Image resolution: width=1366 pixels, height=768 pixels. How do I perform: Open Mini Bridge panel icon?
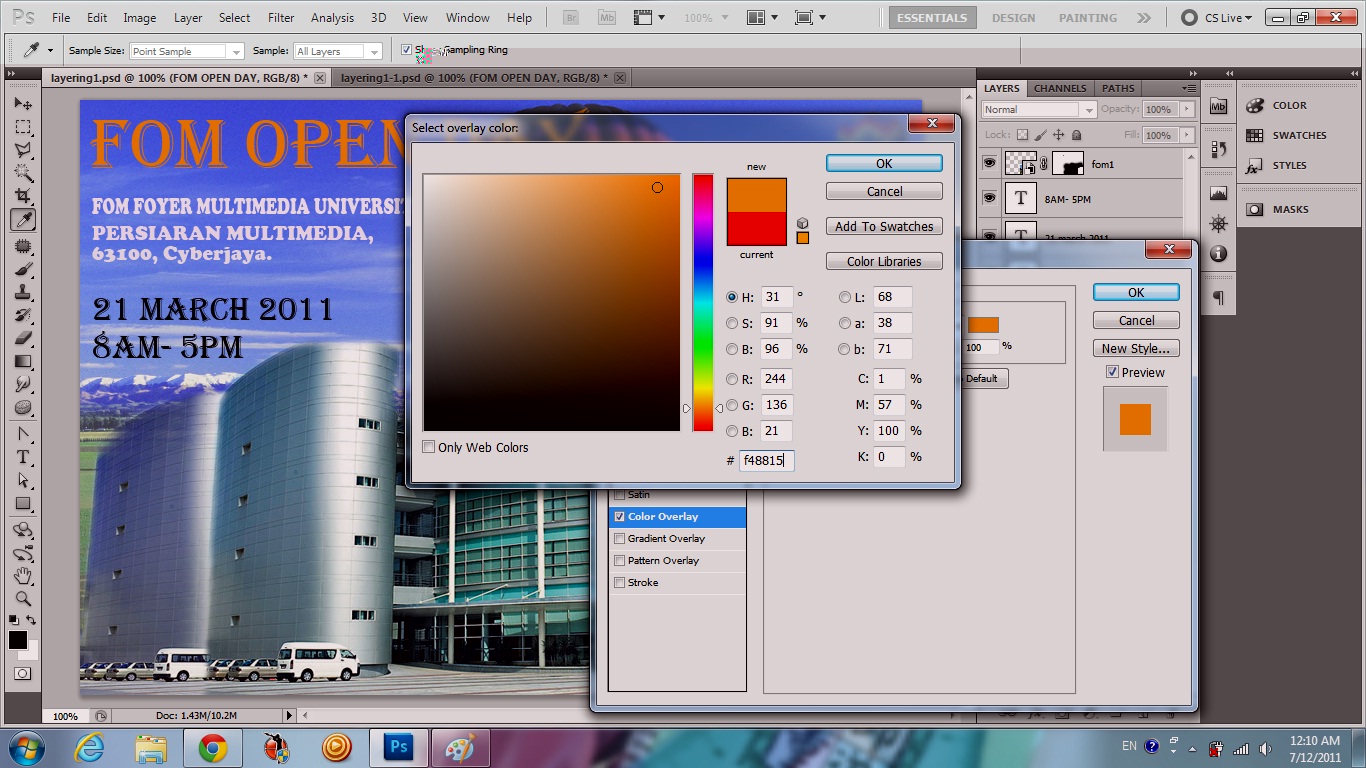click(1218, 107)
